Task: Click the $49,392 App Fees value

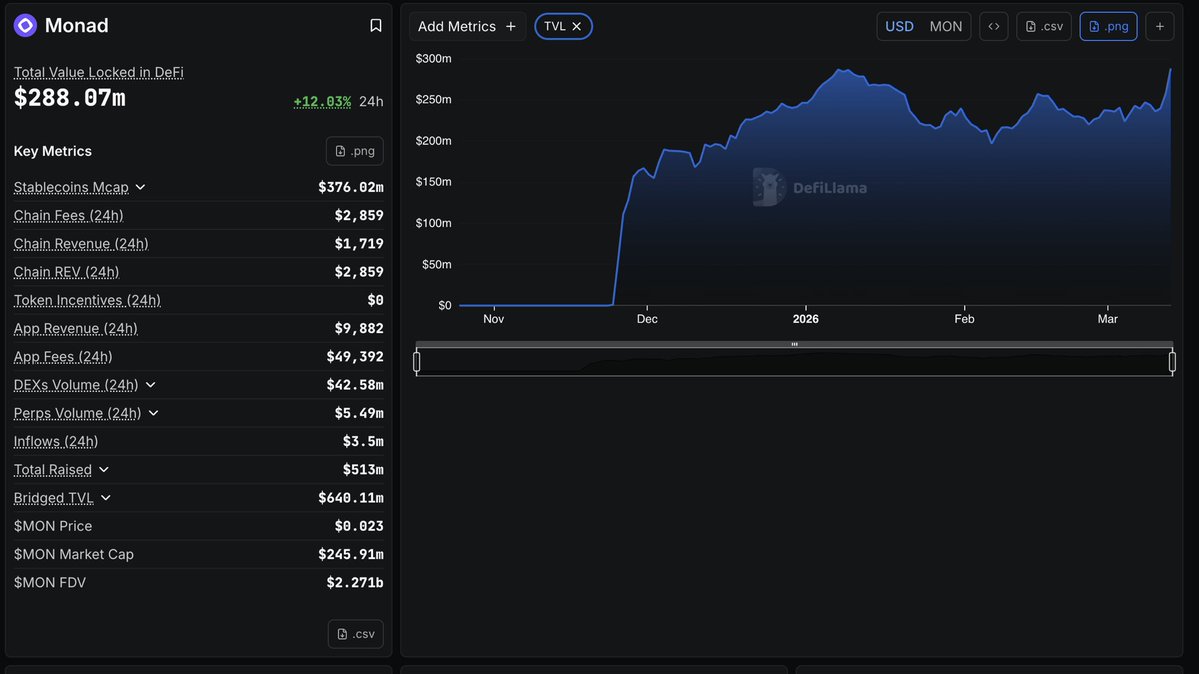Action: coord(355,356)
